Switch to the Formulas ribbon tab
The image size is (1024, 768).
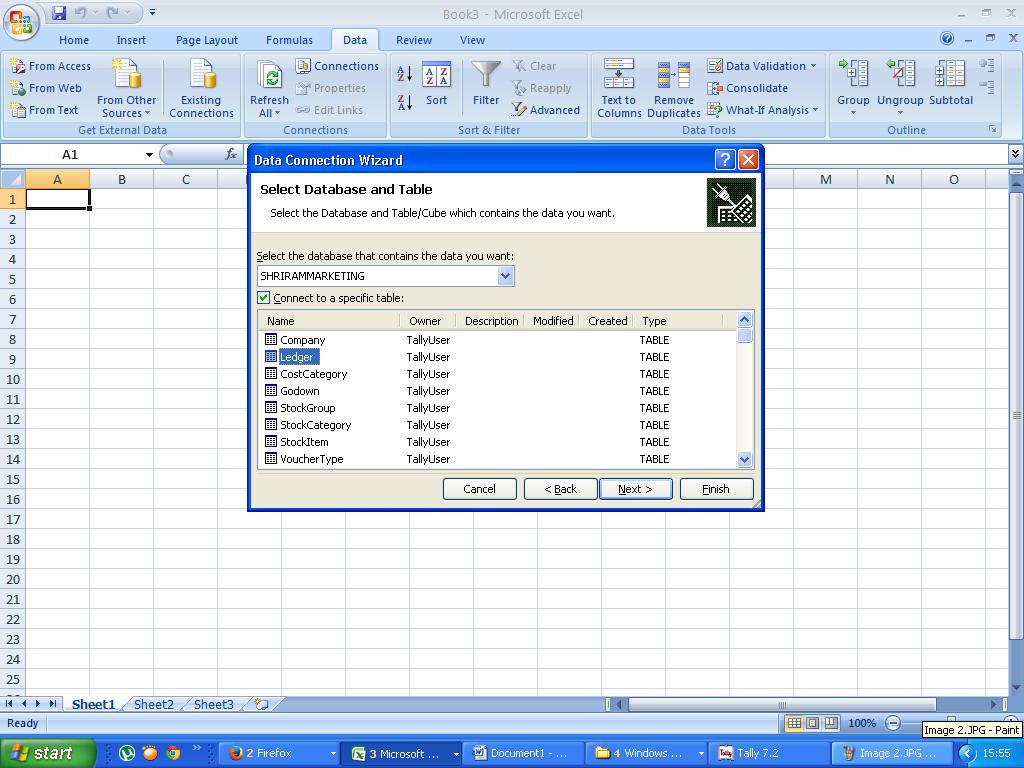pyautogui.click(x=289, y=40)
